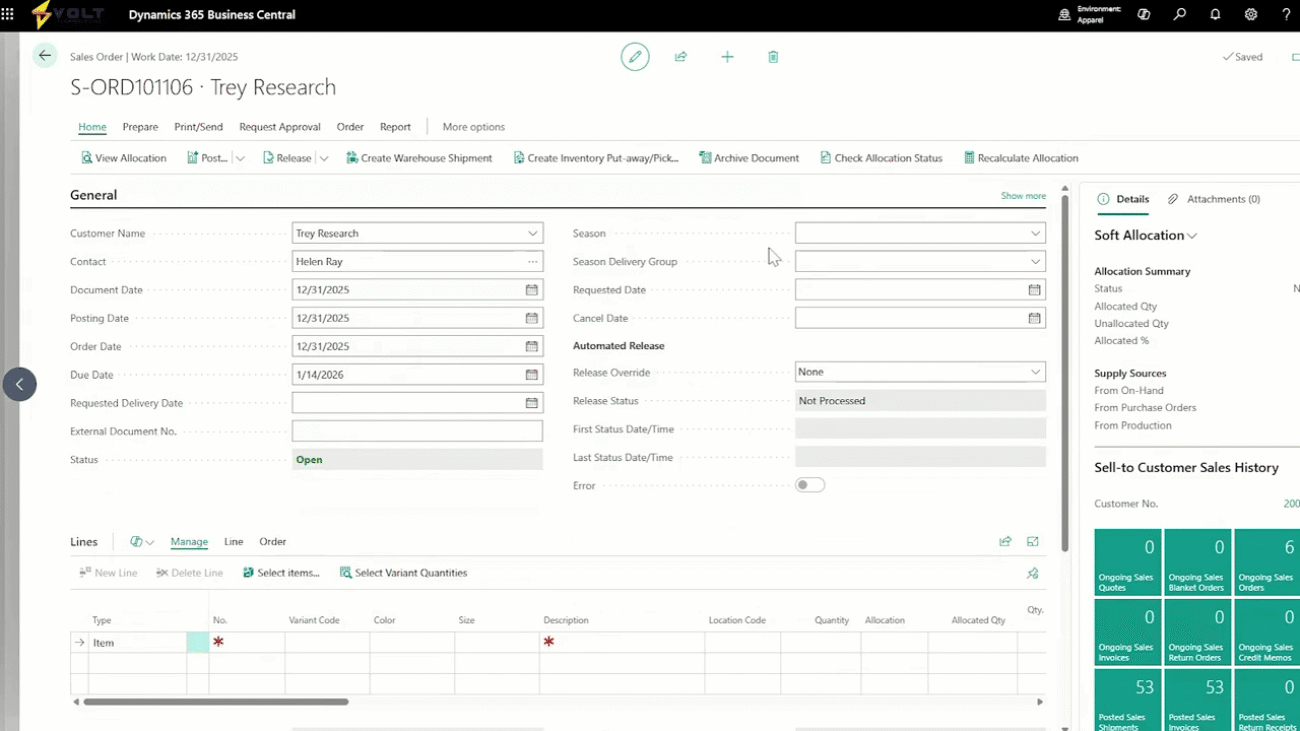The image size is (1300, 731).
Task: Switch to Attachments (0) tab
Action: point(1214,199)
